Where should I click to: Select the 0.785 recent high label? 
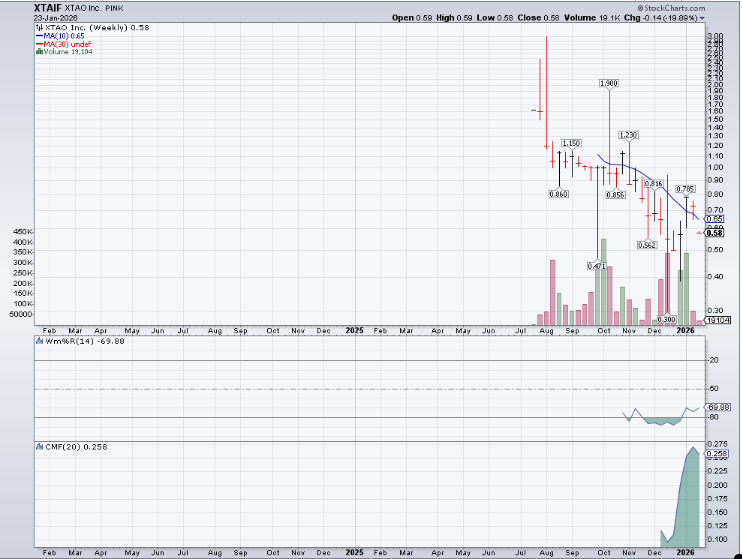(x=686, y=188)
